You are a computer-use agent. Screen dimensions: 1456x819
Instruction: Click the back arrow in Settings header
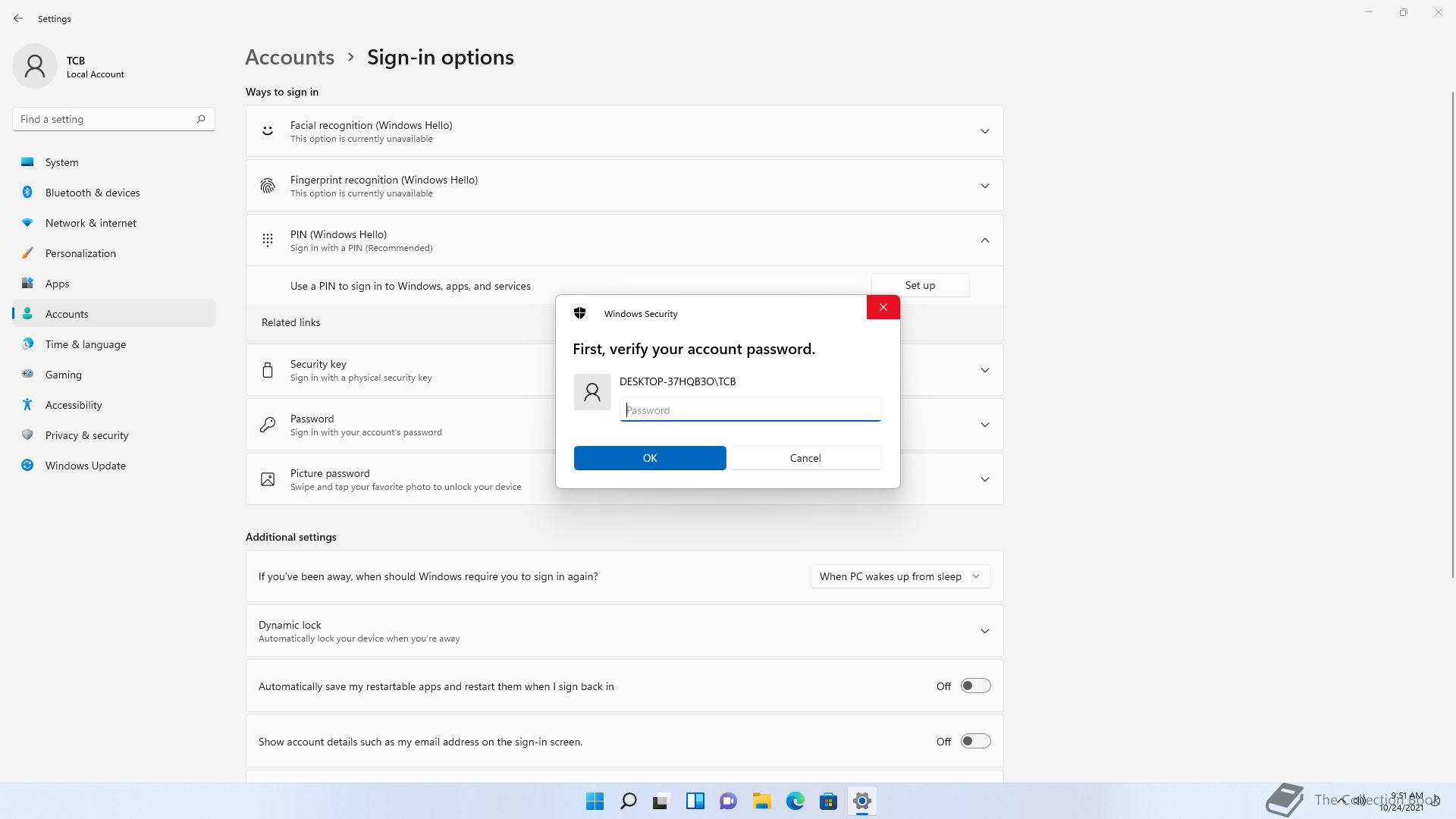pyautogui.click(x=18, y=18)
